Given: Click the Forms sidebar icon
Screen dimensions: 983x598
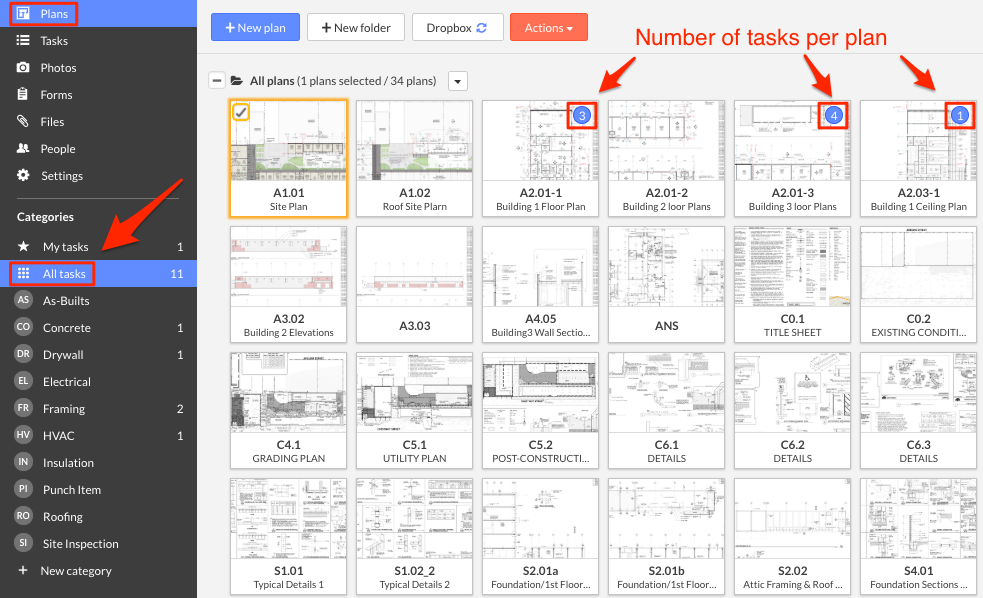Looking at the screenshot, I should coord(22,94).
